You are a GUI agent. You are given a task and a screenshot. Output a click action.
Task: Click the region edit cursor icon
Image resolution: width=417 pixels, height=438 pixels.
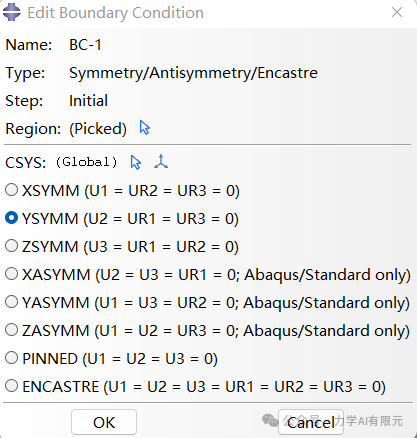[145, 128]
